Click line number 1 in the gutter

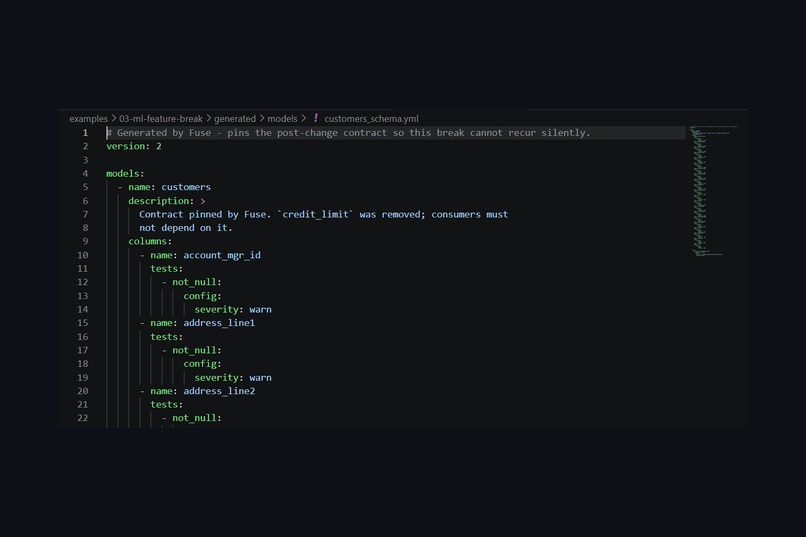[x=85, y=133]
